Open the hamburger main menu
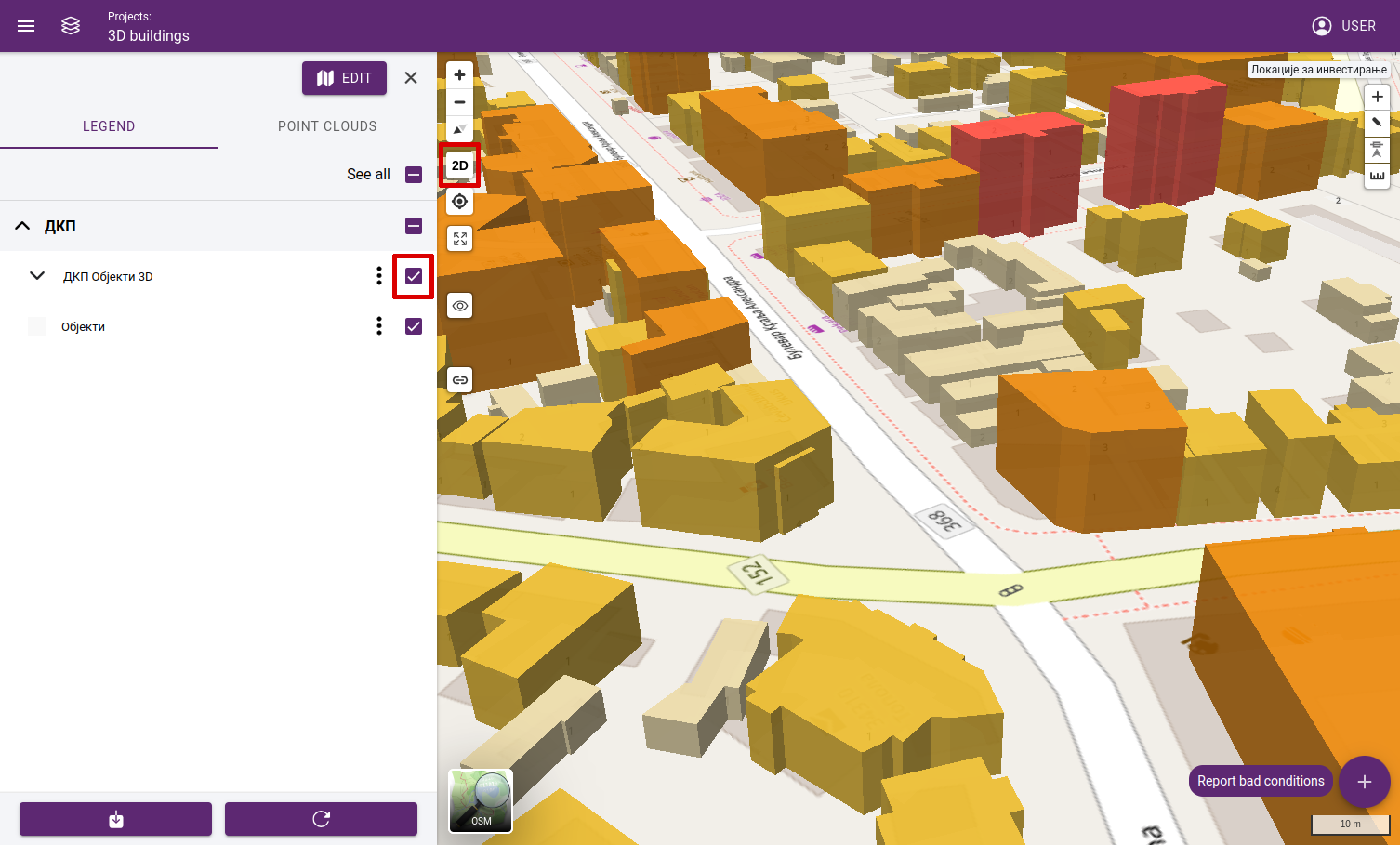Viewport: 1400px width, 845px height. pyautogui.click(x=26, y=26)
